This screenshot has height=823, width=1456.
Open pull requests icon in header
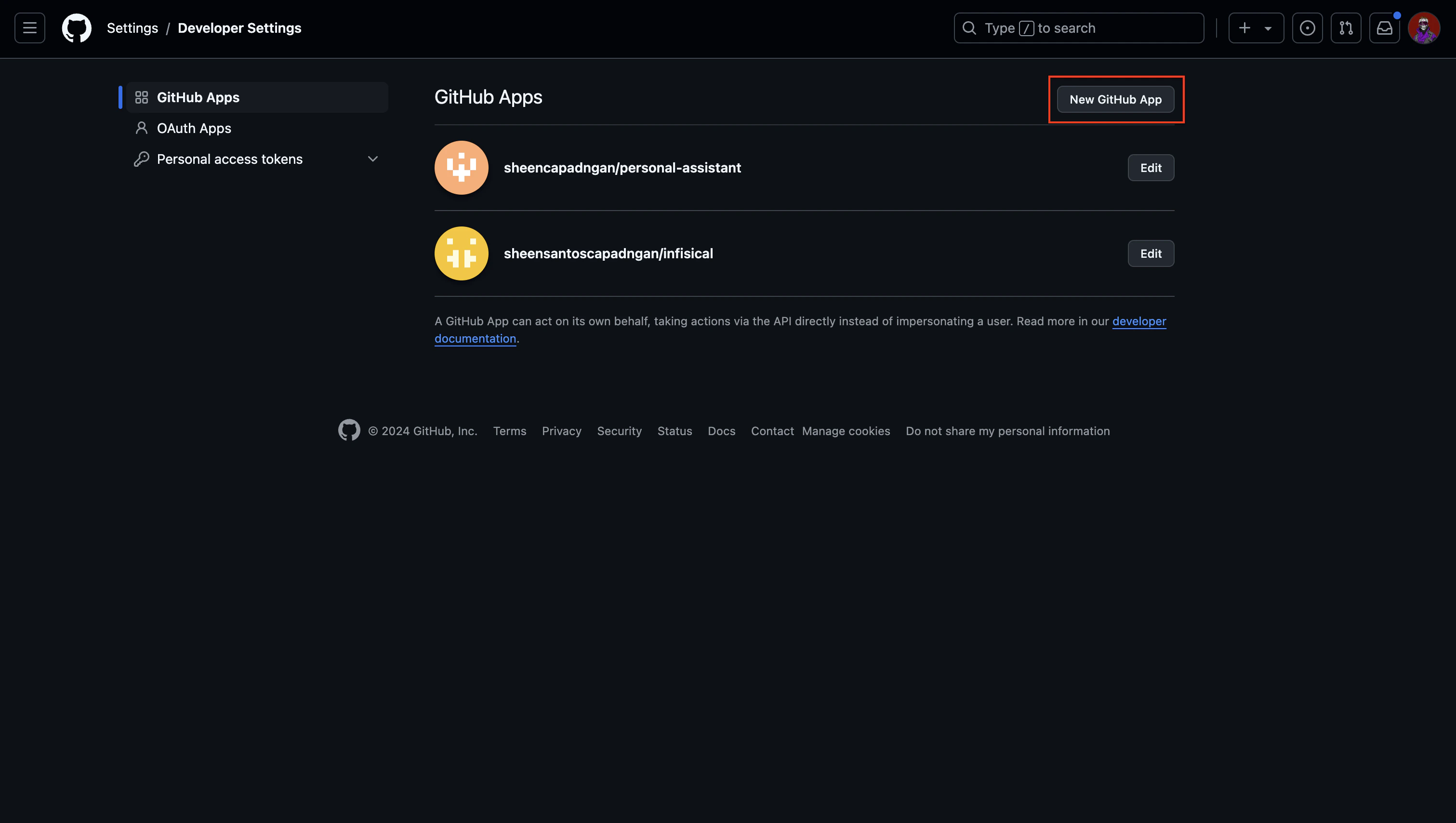coord(1346,27)
